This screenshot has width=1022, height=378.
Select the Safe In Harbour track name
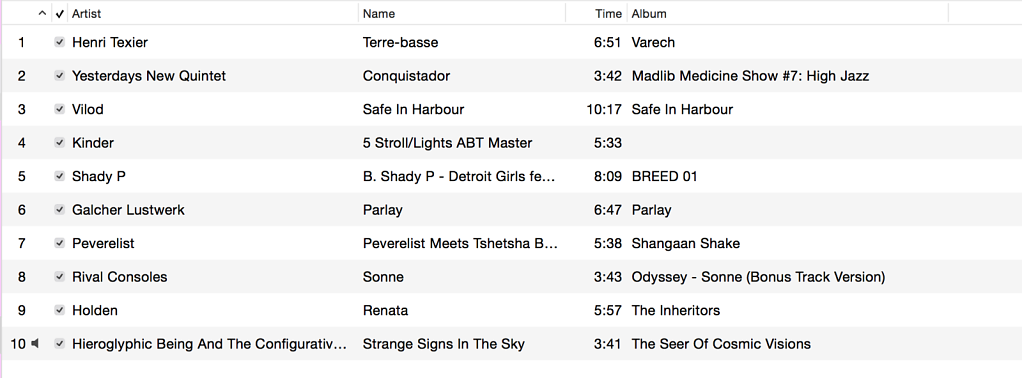tap(413, 109)
